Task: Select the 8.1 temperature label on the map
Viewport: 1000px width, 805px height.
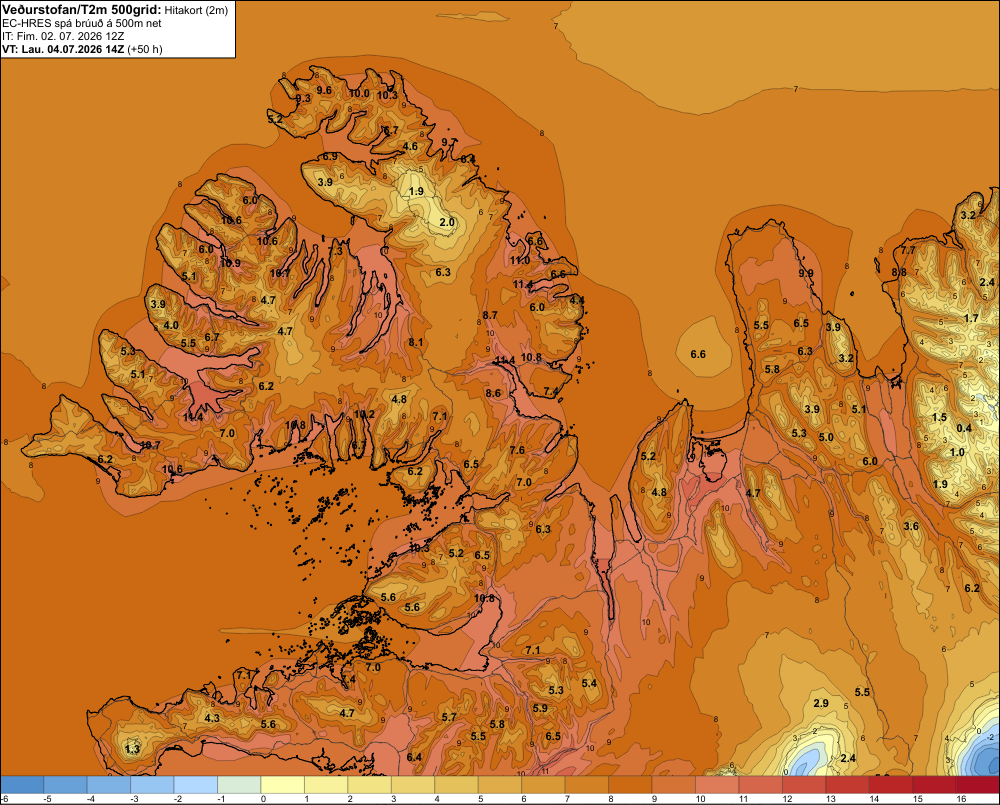Action: (x=416, y=343)
